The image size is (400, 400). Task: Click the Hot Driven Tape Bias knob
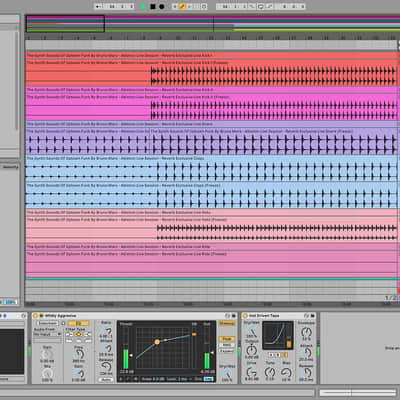pos(286,372)
